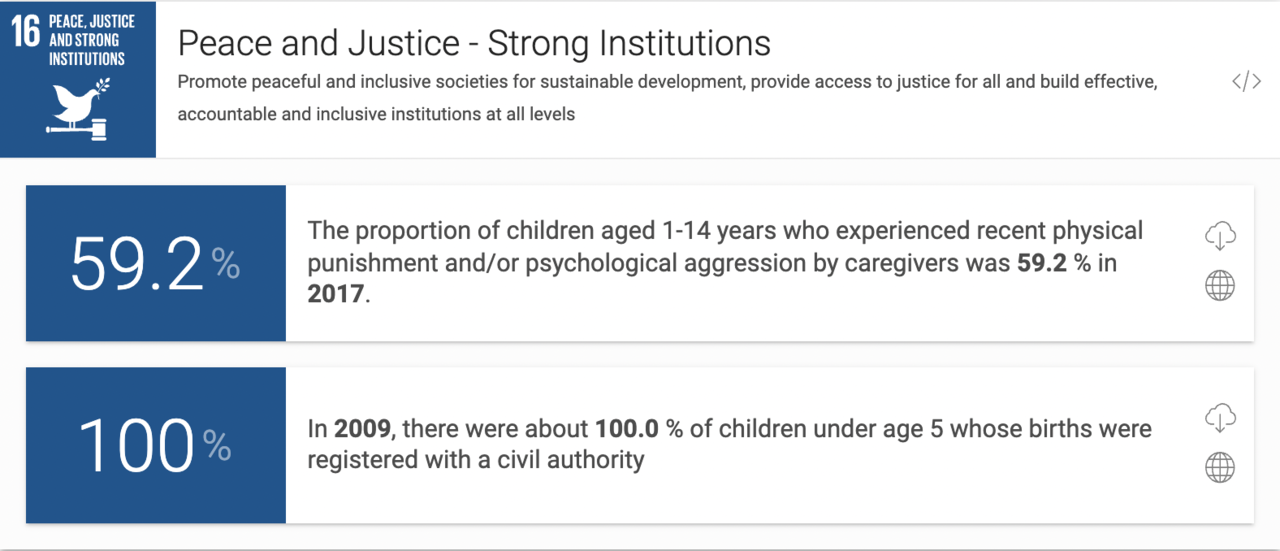The image size is (1280, 551).
Task: Download the birth registration indicator data
Action: coord(1220,418)
